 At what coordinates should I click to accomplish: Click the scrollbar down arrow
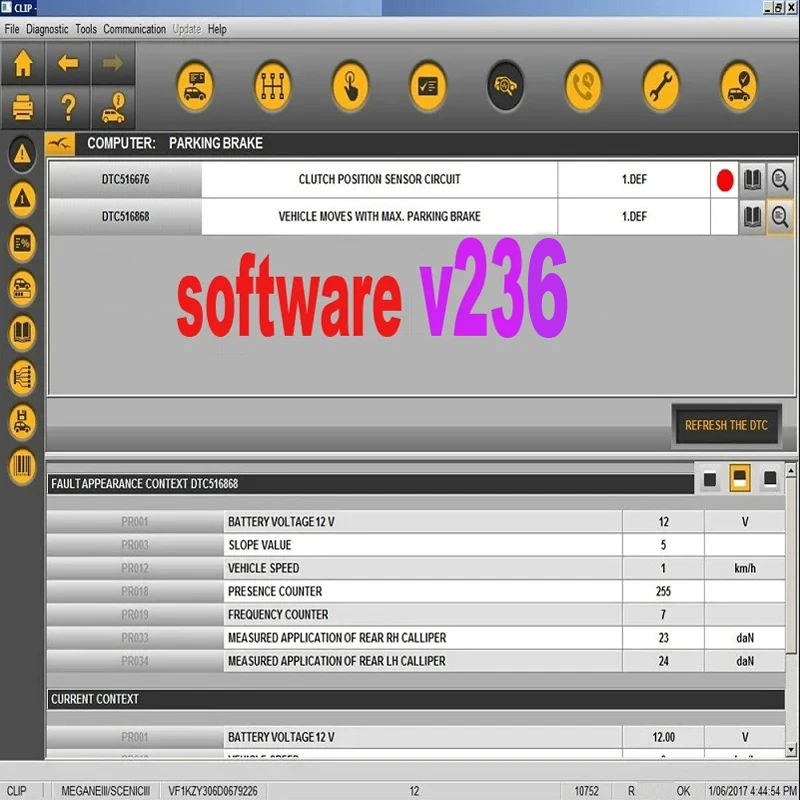(x=791, y=750)
